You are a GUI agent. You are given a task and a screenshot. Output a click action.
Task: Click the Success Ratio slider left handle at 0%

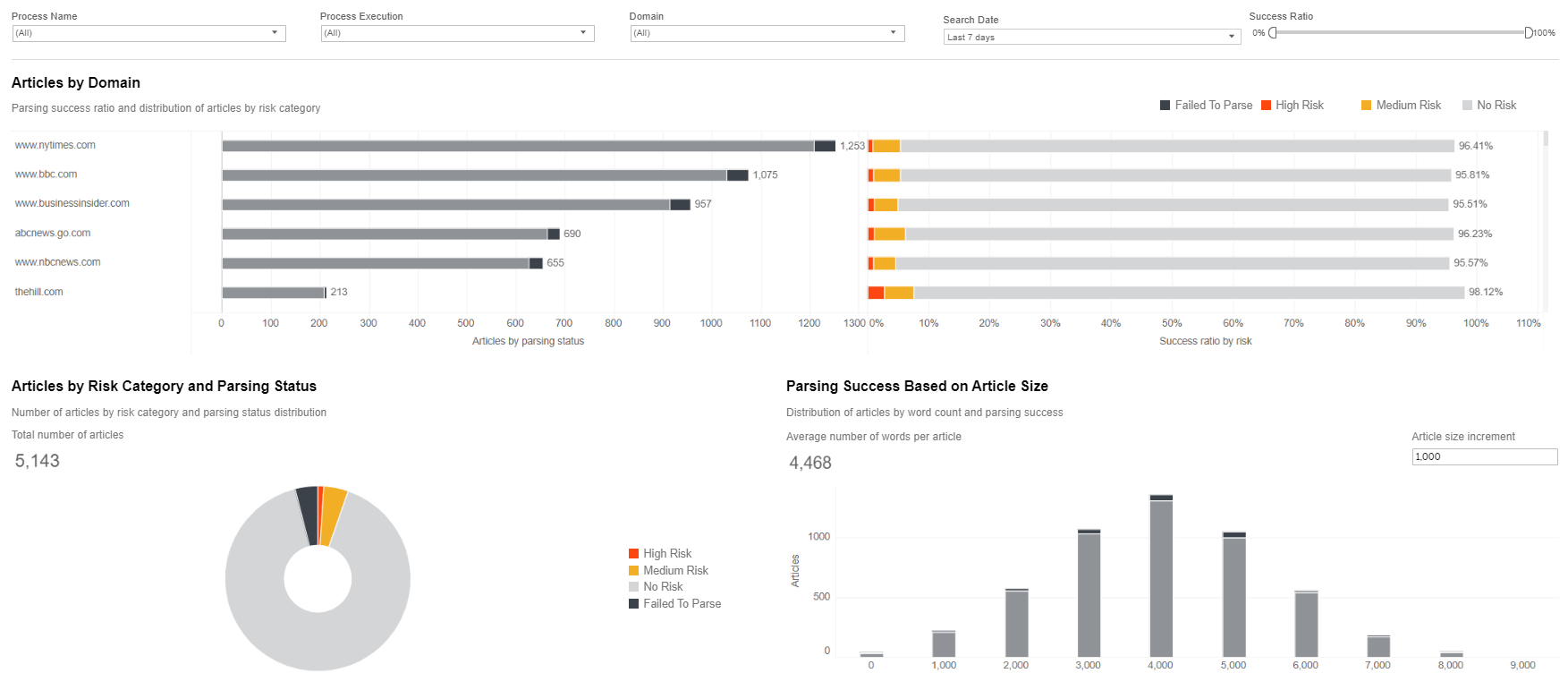coord(1273,33)
